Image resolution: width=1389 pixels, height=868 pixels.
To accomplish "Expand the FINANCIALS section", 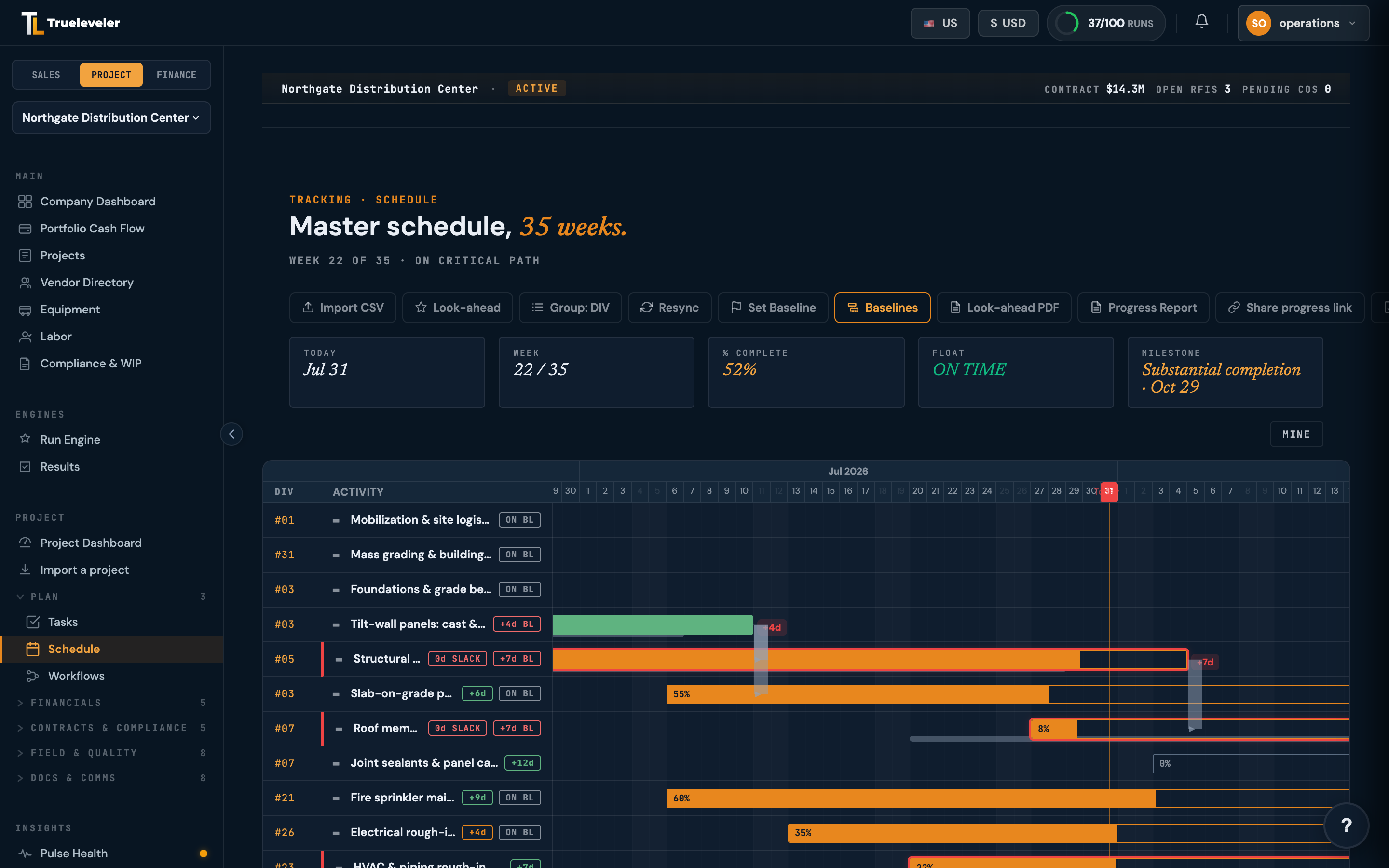I will point(111,703).
